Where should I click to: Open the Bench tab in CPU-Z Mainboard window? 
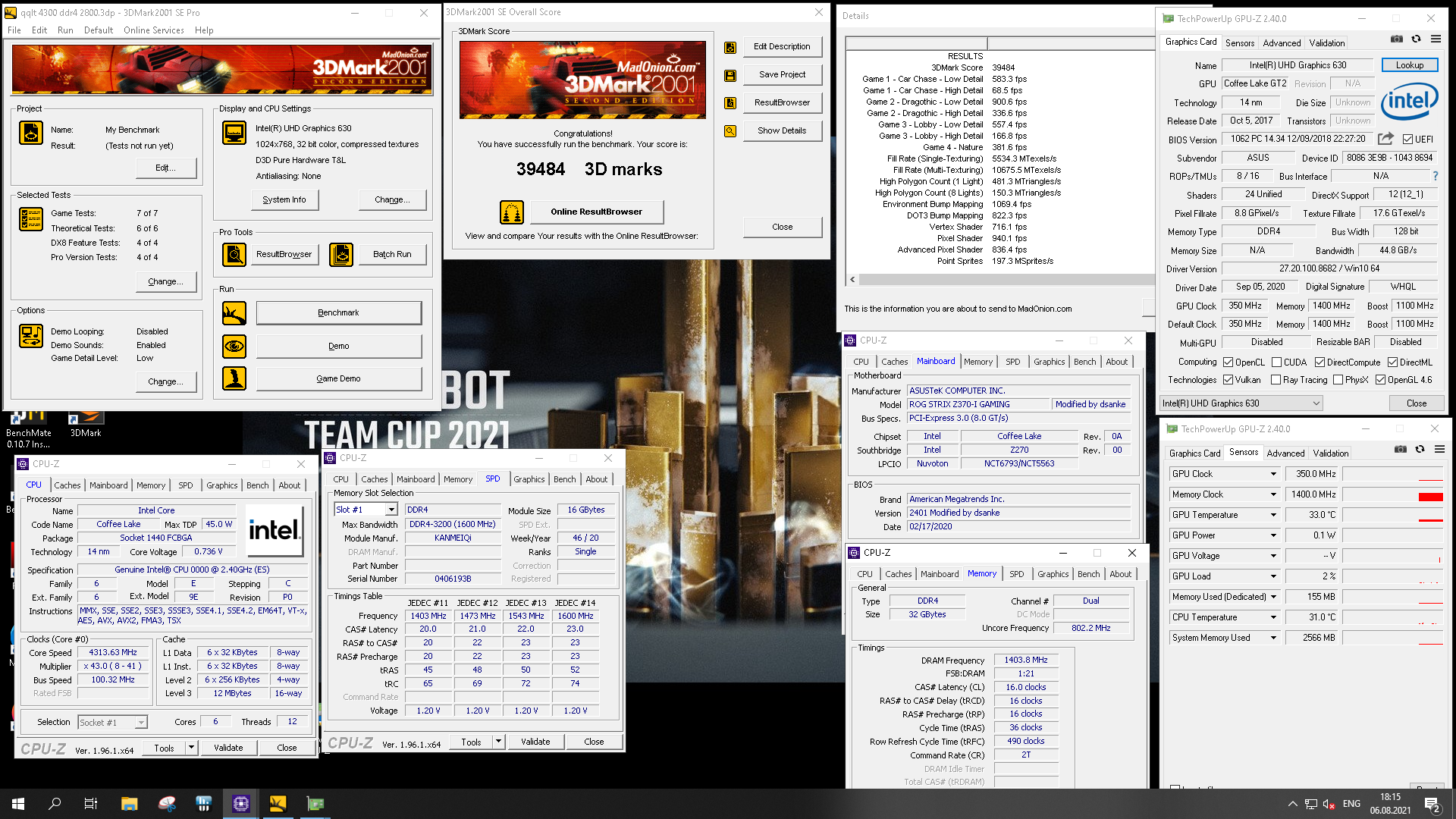click(x=1084, y=362)
